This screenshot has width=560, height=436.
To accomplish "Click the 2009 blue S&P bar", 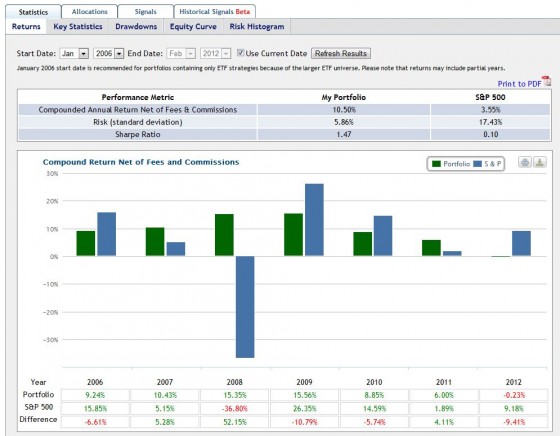I will [314, 220].
